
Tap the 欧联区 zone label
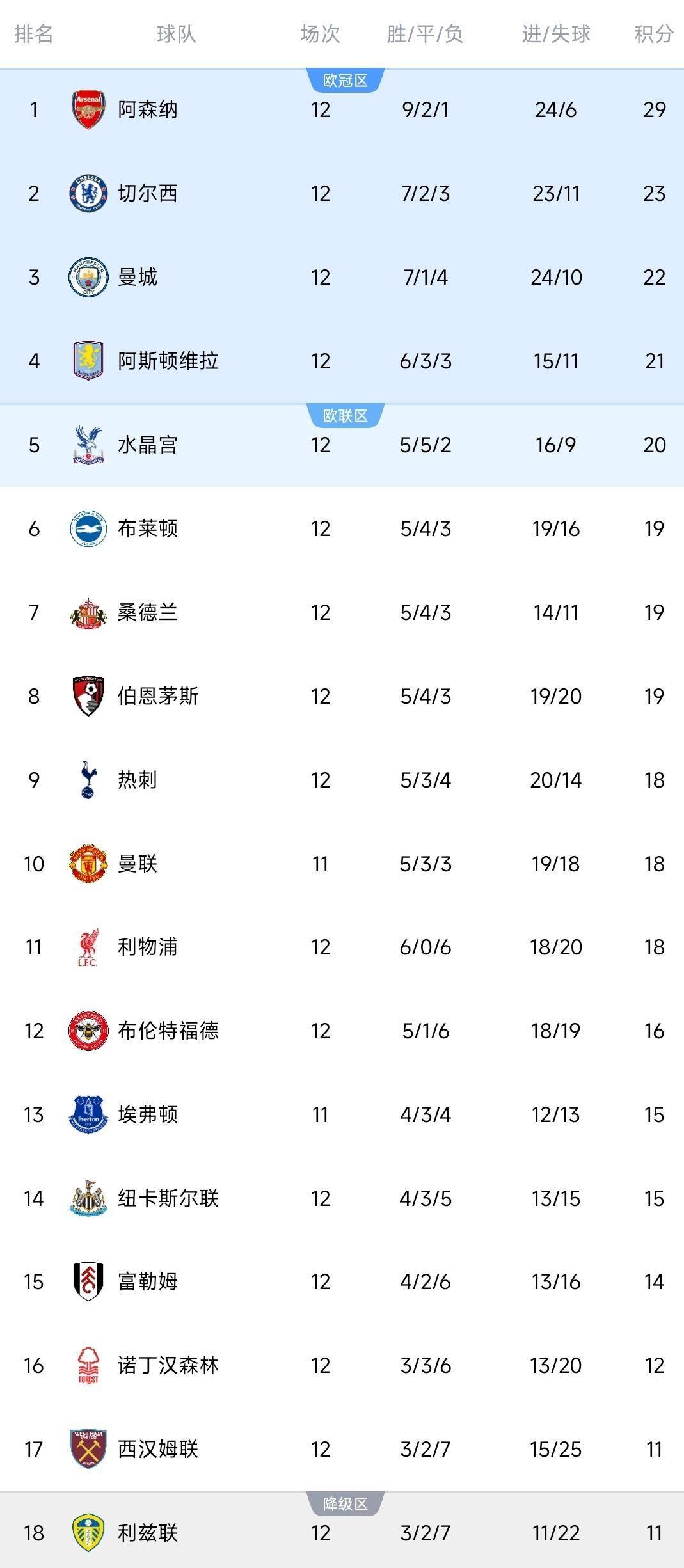(346, 416)
